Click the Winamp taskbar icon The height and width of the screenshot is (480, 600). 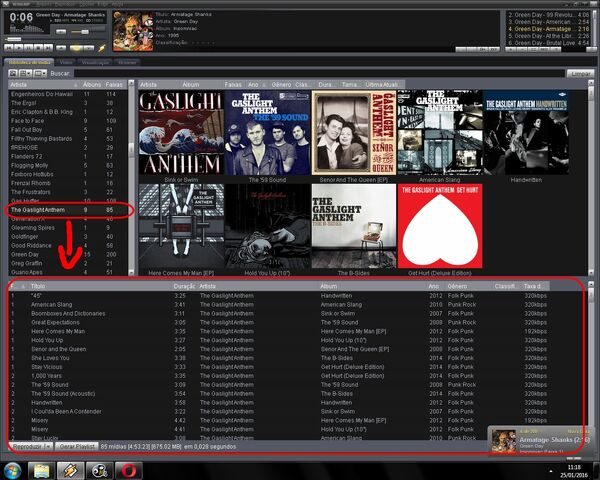click(70, 471)
